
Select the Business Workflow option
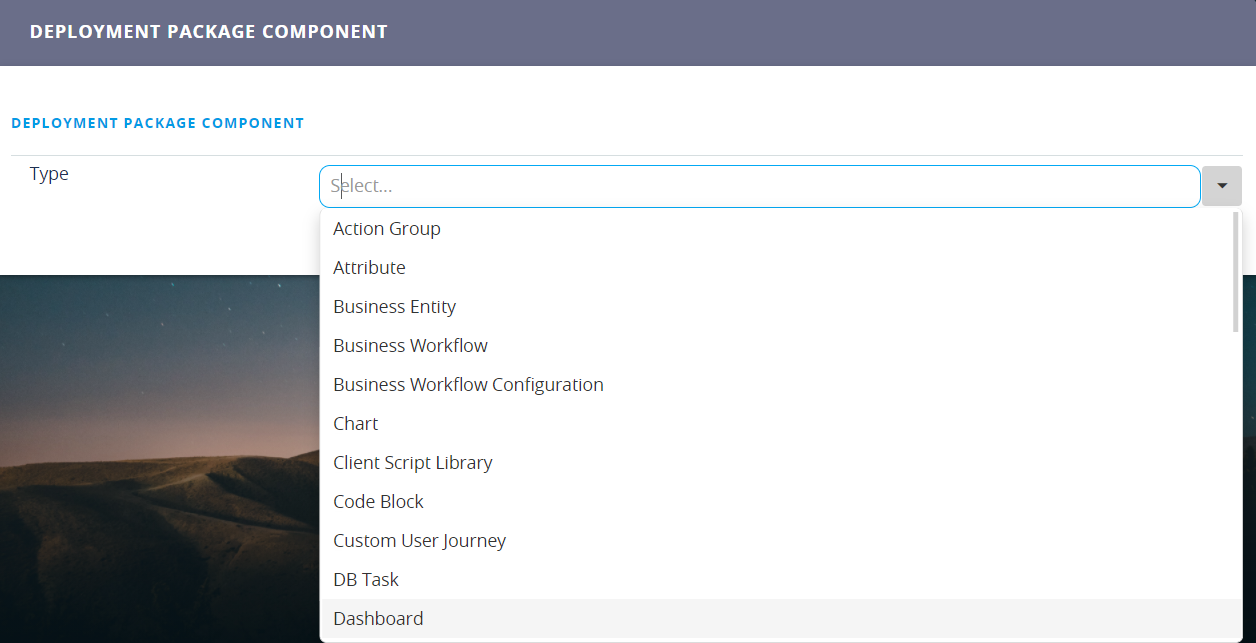point(410,346)
